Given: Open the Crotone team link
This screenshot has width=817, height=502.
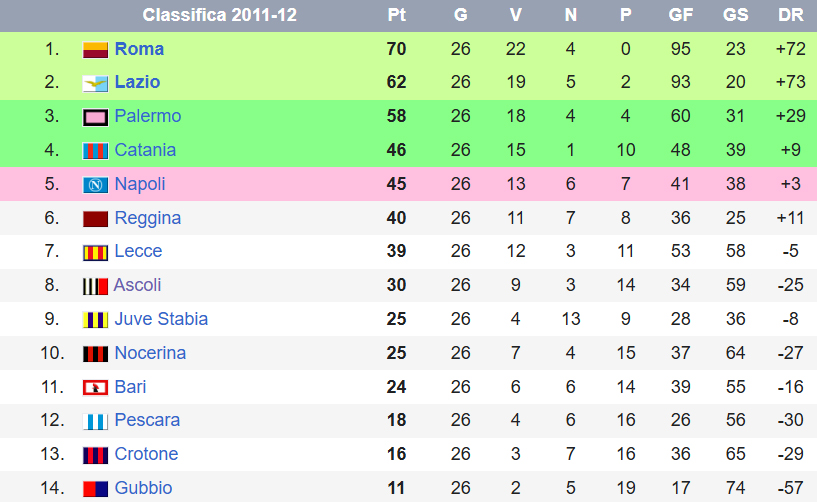Looking at the screenshot, I should [x=146, y=454].
